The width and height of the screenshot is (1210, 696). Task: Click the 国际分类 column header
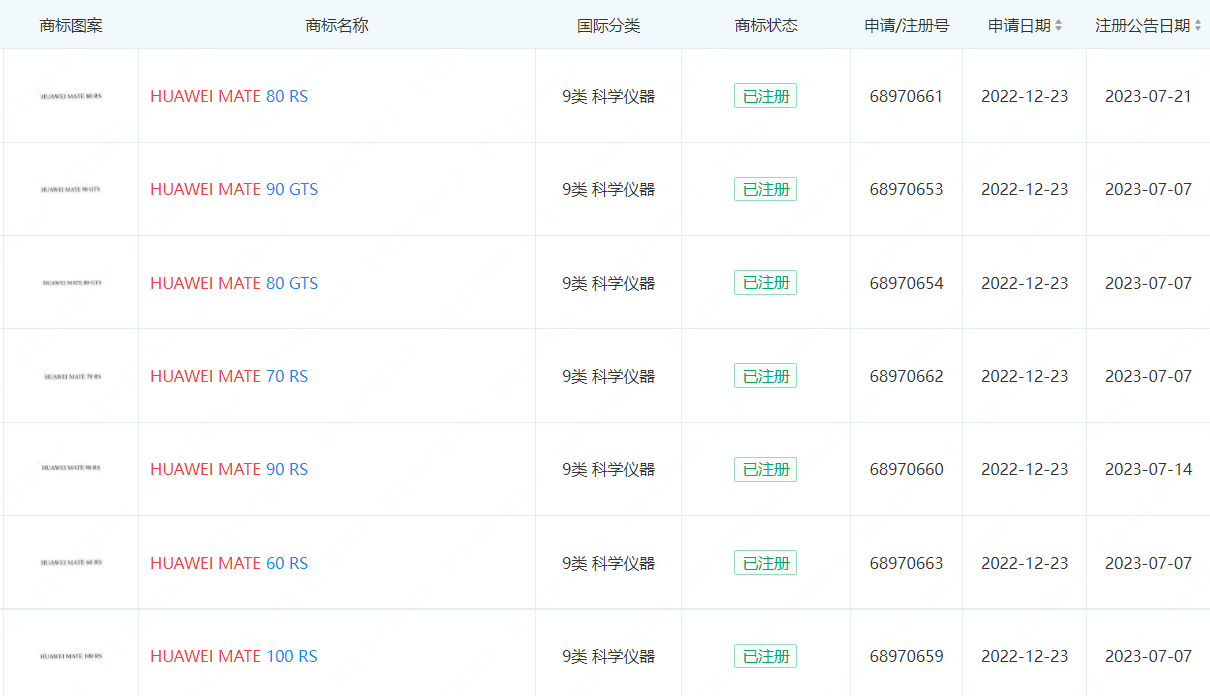(x=609, y=26)
